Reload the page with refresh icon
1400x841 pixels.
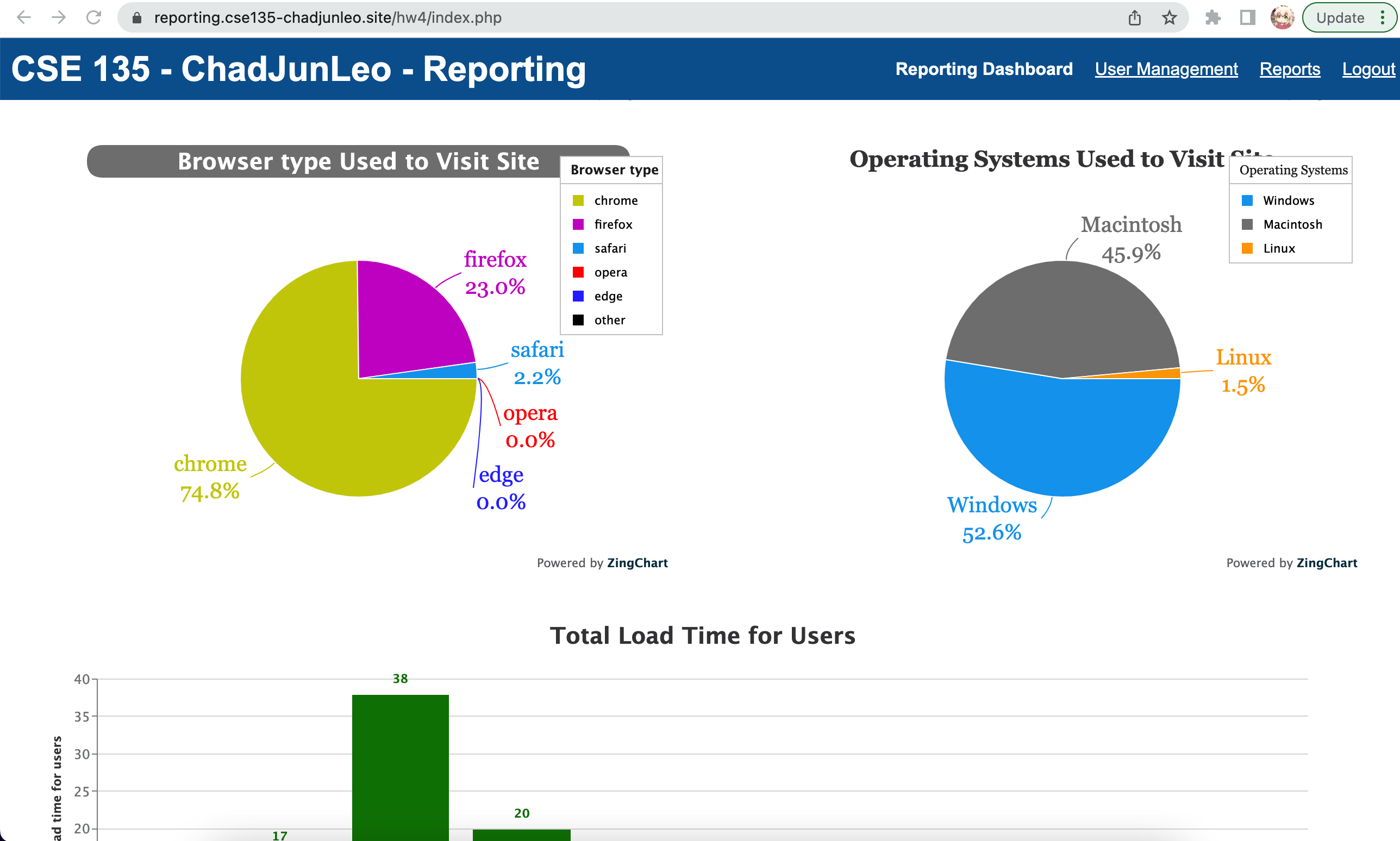pyautogui.click(x=93, y=17)
